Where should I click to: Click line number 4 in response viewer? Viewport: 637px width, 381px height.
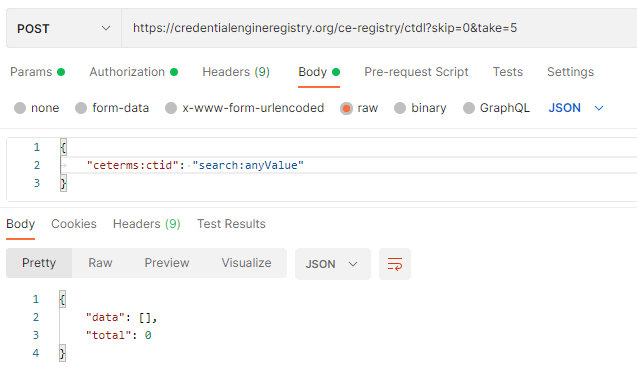pos(36,353)
